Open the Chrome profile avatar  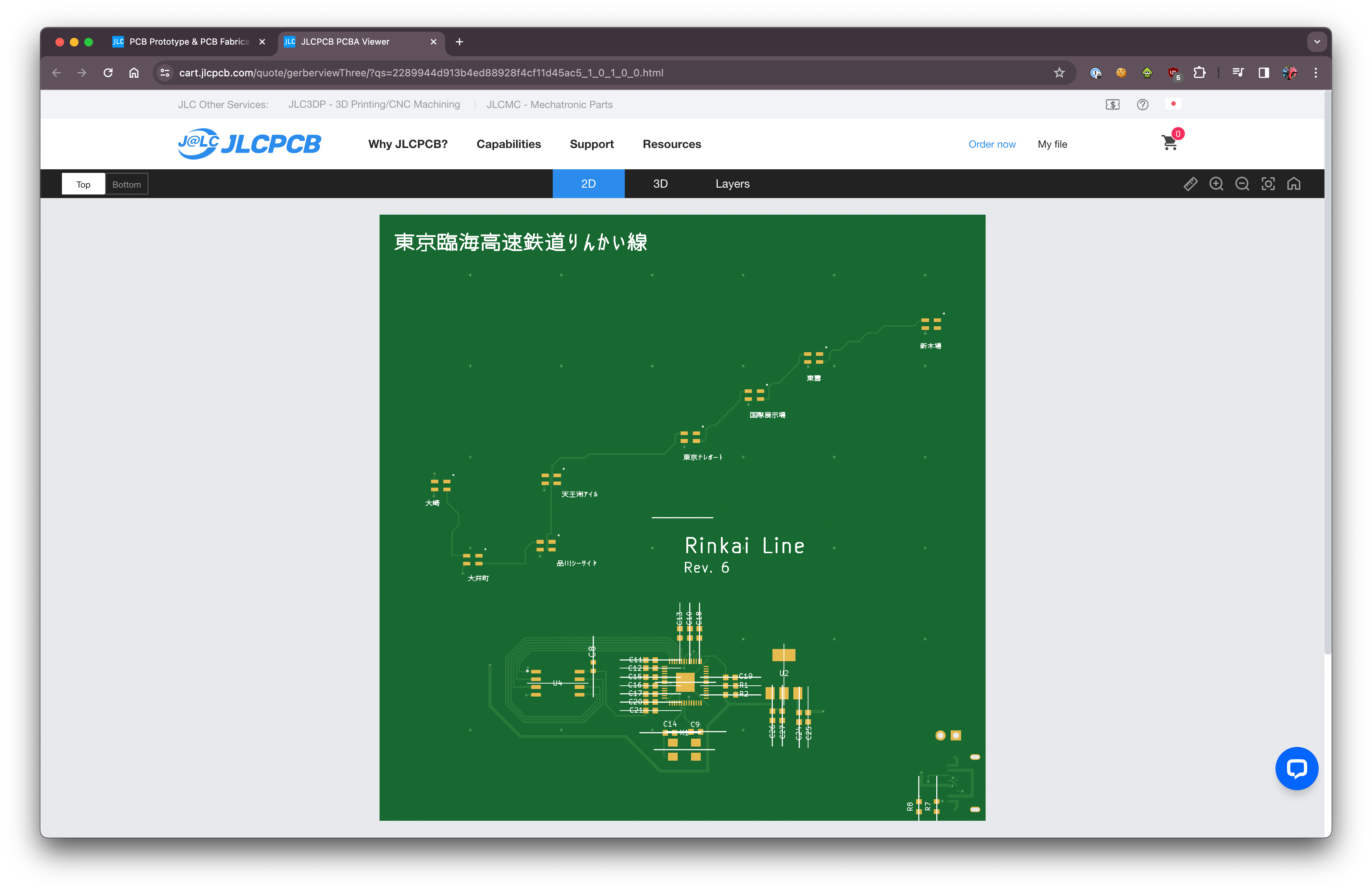1290,73
